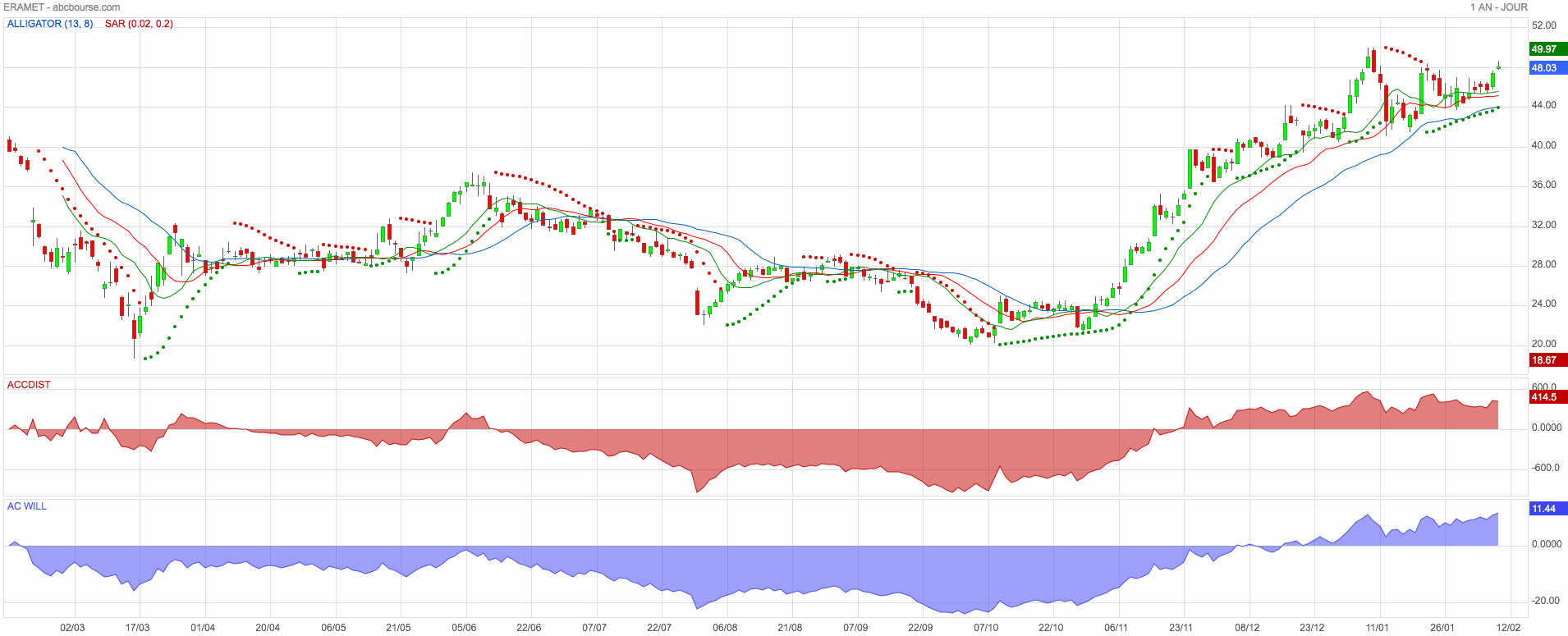The image size is (1568, 636).
Task: Click the 06/08 date axis label
Action: [725, 628]
